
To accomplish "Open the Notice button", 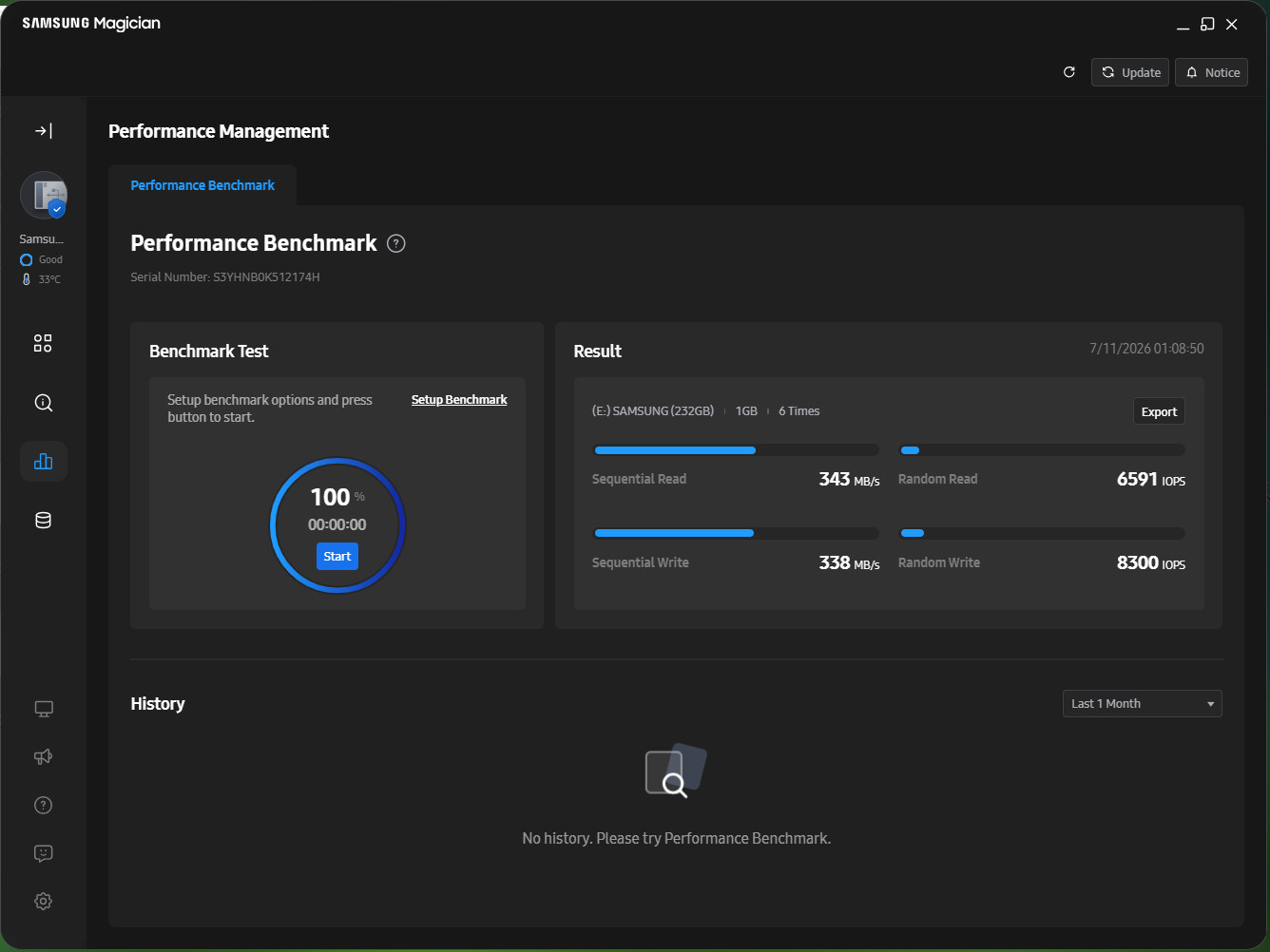I will coord(1212,72).
